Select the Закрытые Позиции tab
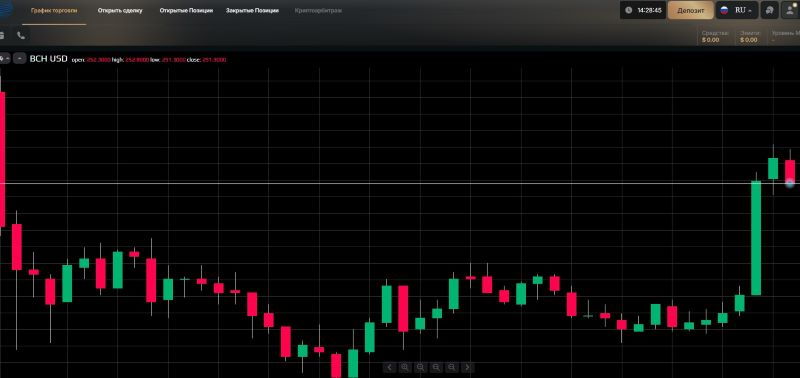This screenshot has width=800, height=378. coord(252,10)
